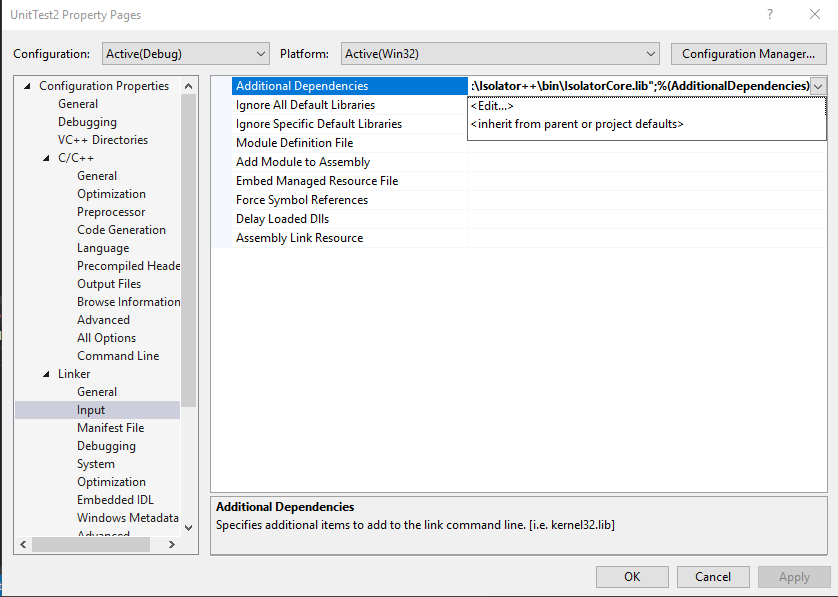Collapse the C/C++ tree node
Screen dimensions: 838x597
46,158
